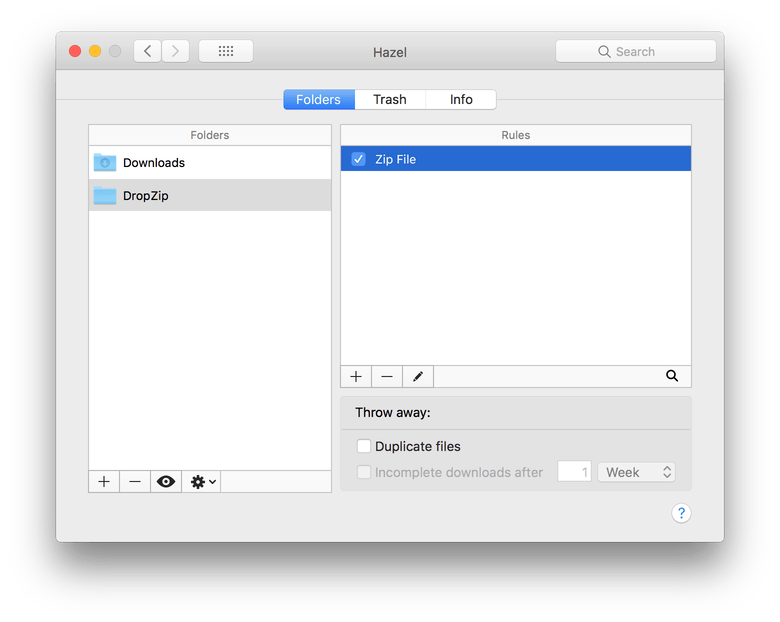Go forward with the right chevron button
The height and width of the screenshot is (622, 780).
(175, 51)
